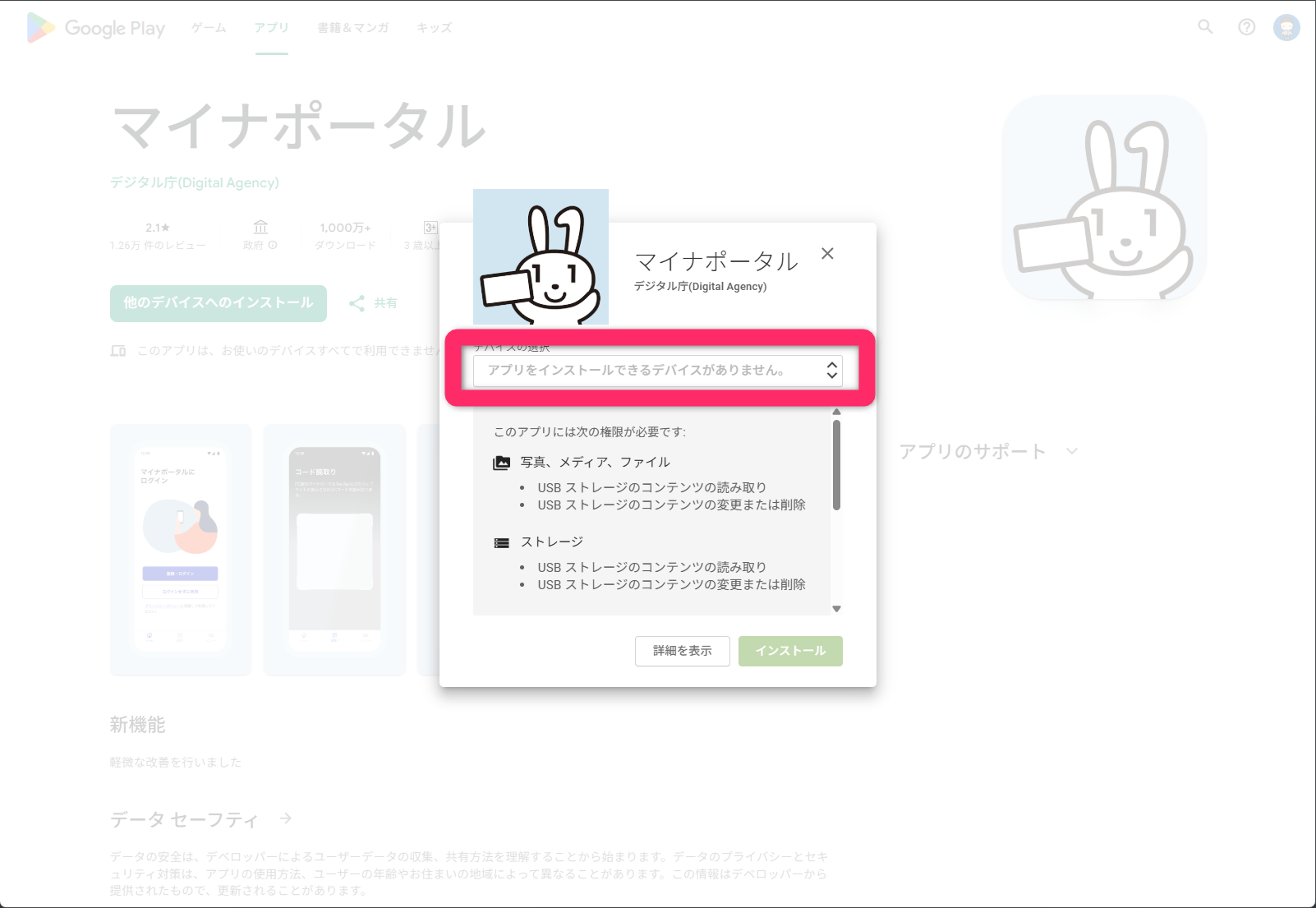
Task: Switch to the ゲーム tab
Action: coord(209,28)
